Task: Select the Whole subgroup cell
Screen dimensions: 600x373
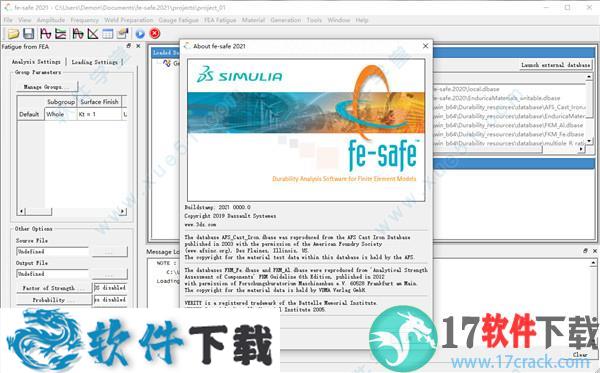Action: click(x=61, y=114)
